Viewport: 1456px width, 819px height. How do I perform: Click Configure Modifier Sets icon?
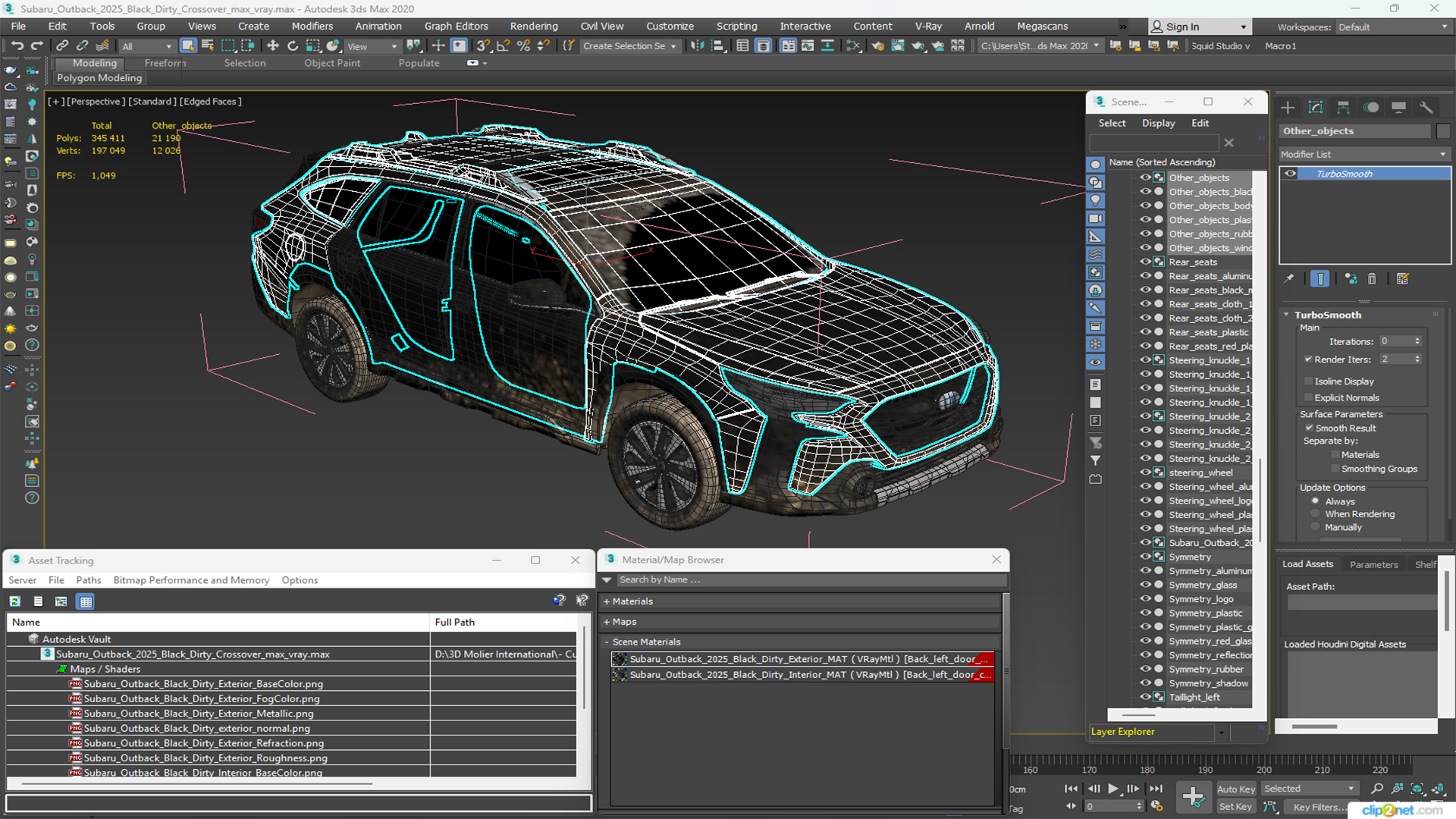pos(1402,279)
